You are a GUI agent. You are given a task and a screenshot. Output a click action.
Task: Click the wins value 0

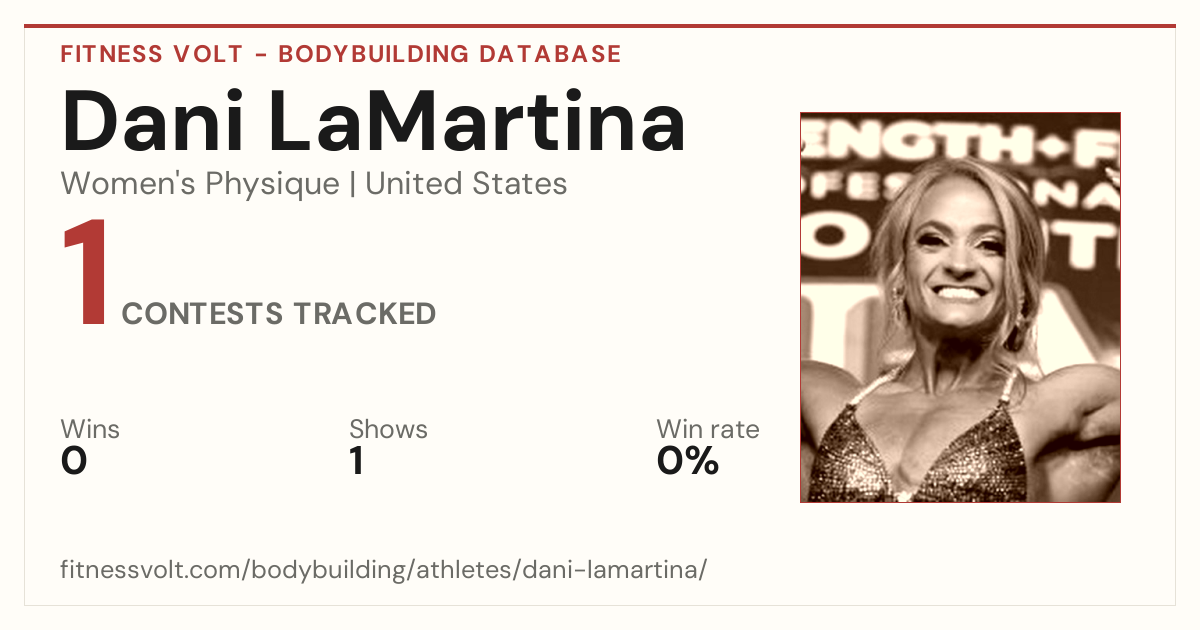tap(74, 461)
